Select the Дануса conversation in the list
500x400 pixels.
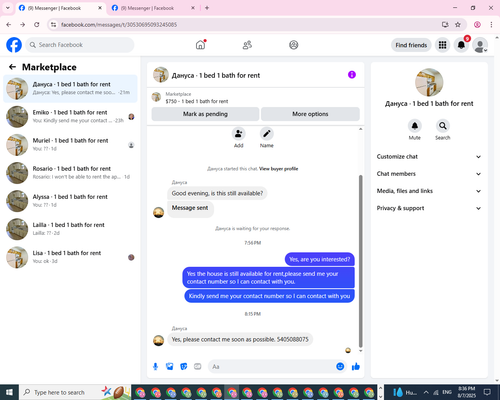click(x=70, y=89)
